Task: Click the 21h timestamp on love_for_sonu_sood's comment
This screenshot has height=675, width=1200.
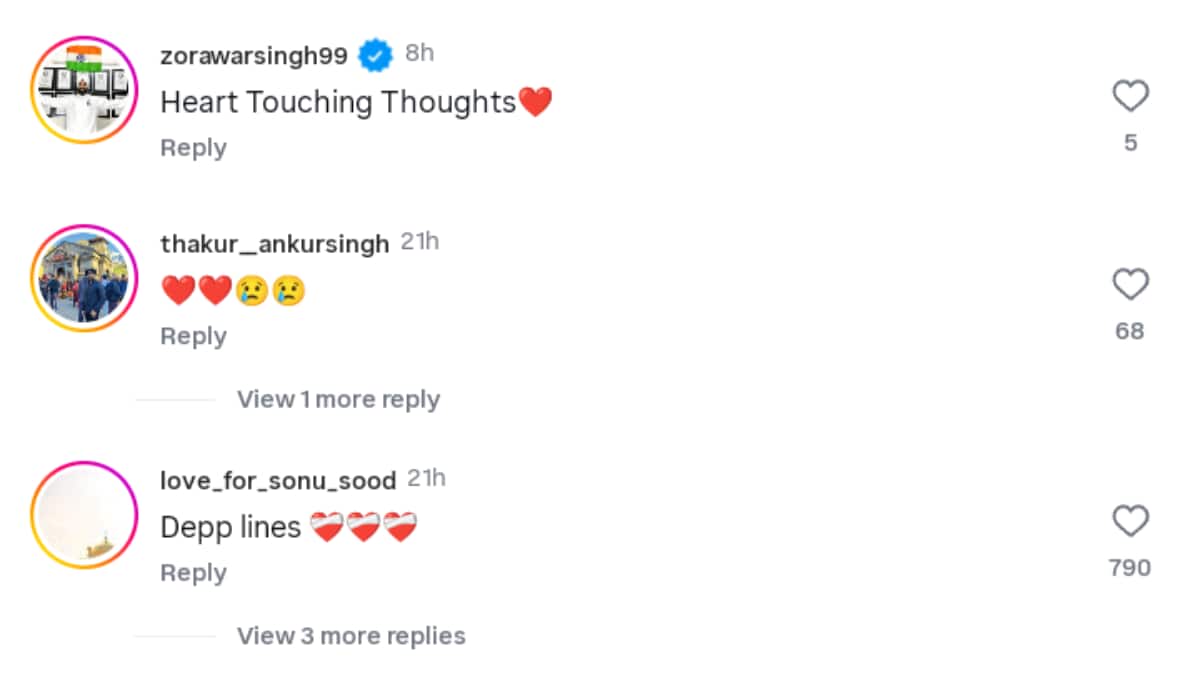Action: tap(427, 479)
